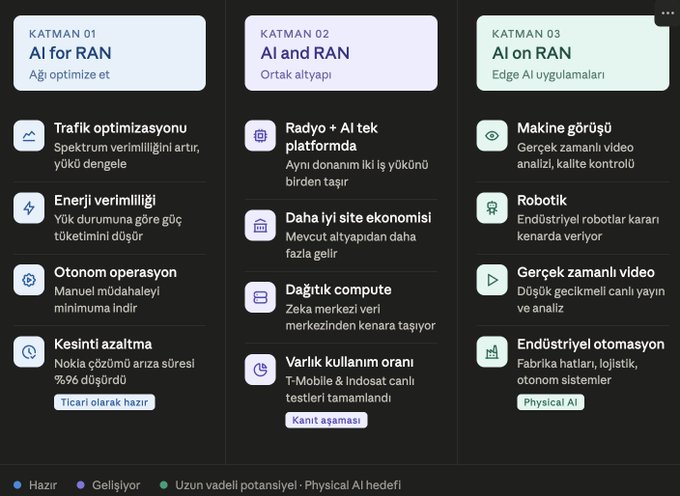Click the KATMAN 02 label
This screenshot has width=680, height=496.
click(294, 34)
